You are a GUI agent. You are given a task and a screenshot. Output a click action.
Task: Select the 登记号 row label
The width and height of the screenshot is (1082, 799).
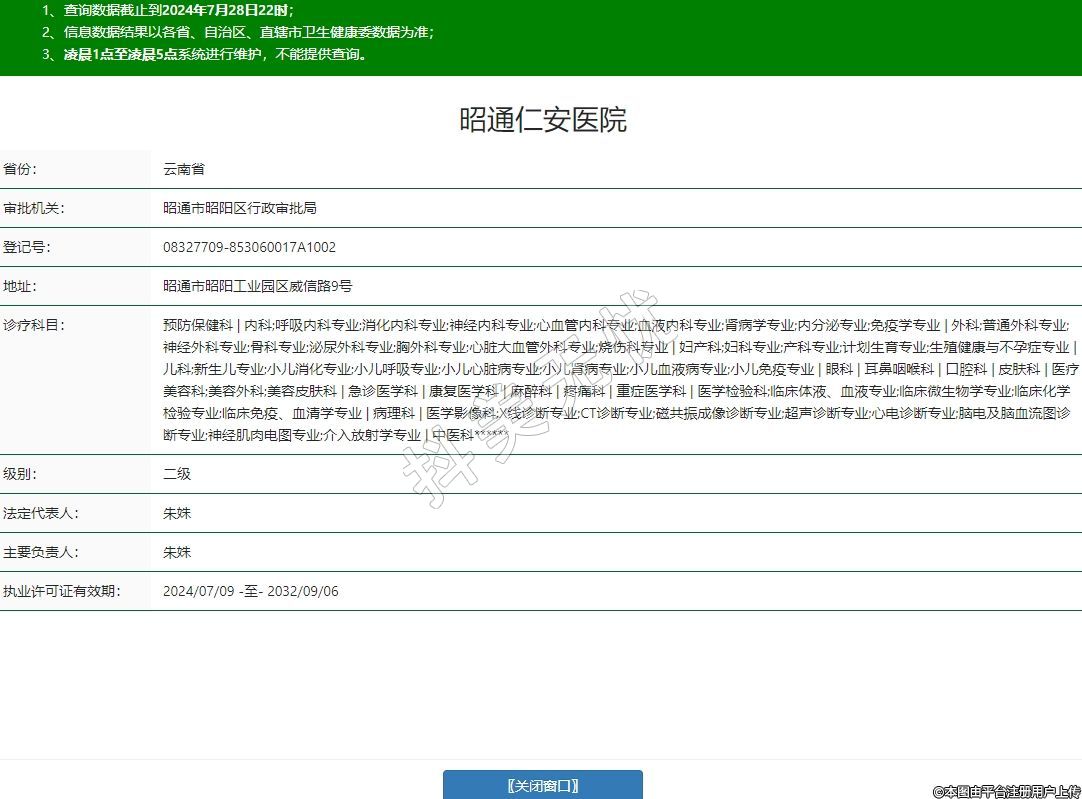coord(27,247)
